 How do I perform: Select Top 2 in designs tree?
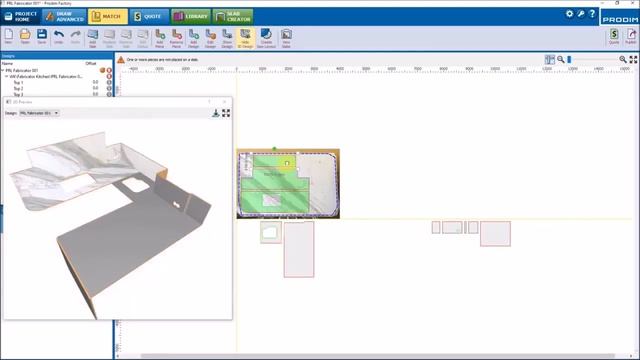(x=18, y=89)
